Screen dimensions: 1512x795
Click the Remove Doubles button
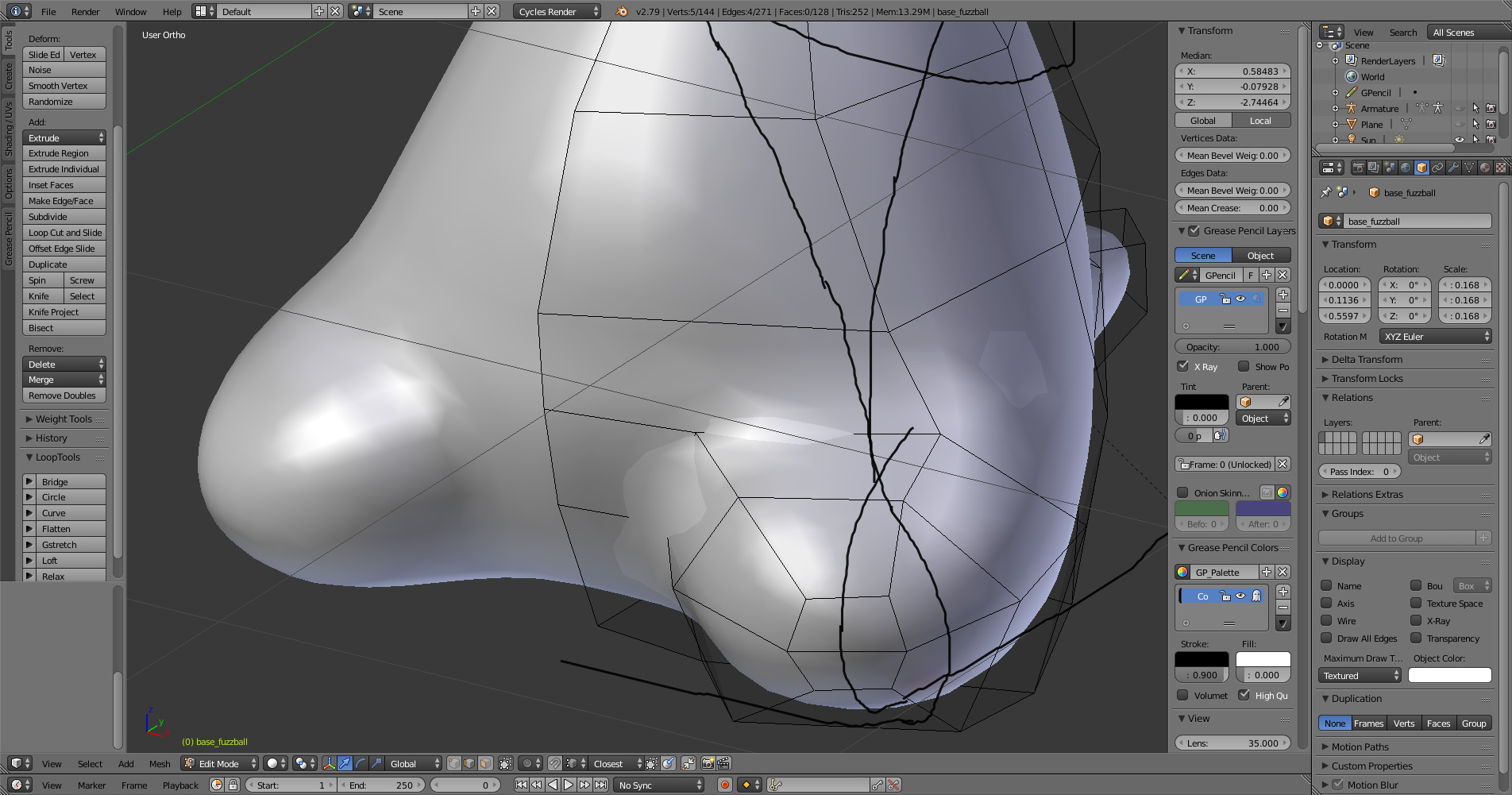click(x=64, y=395)
